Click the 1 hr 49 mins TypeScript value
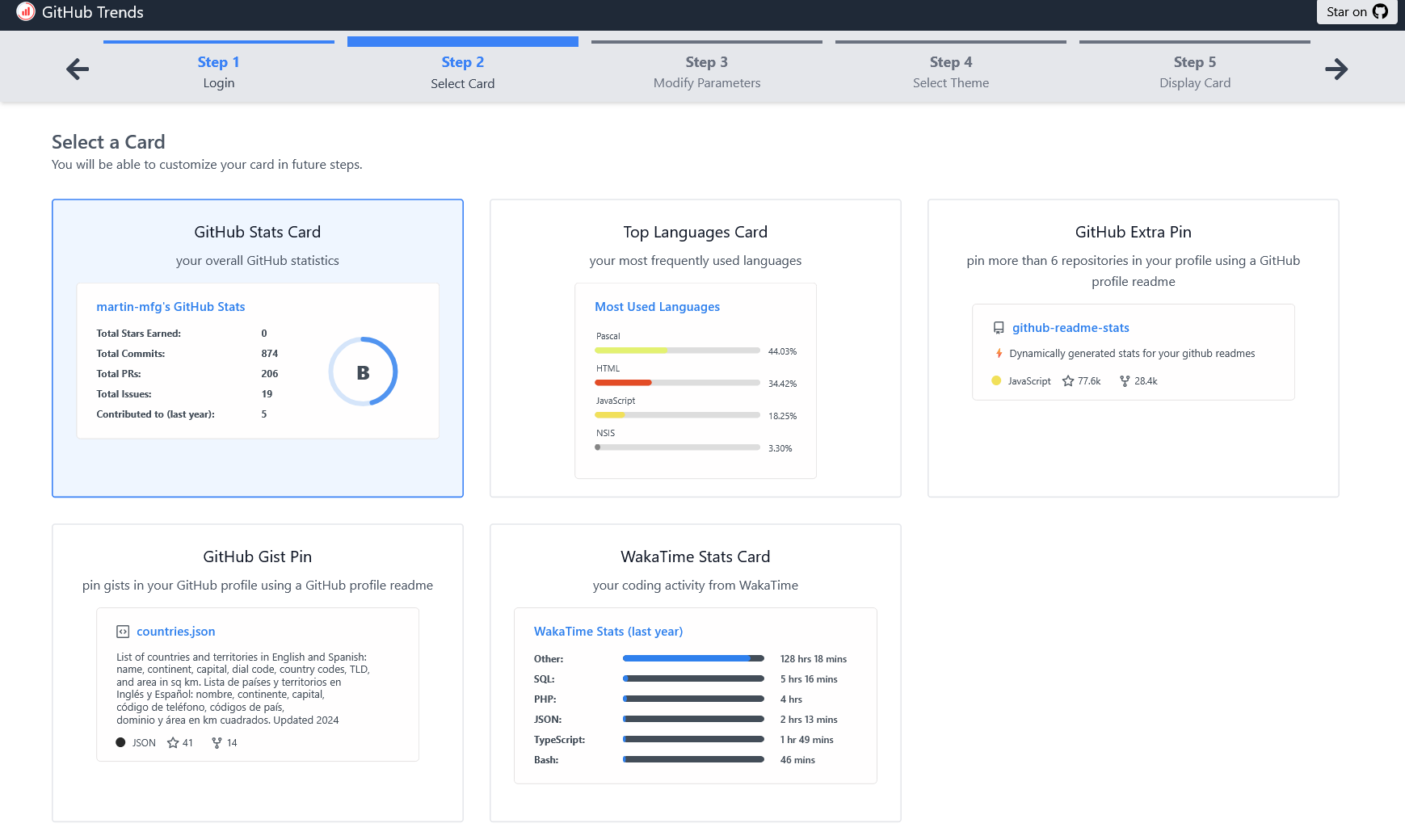Viewport: 1405px width, 840px height. (806, 740)
